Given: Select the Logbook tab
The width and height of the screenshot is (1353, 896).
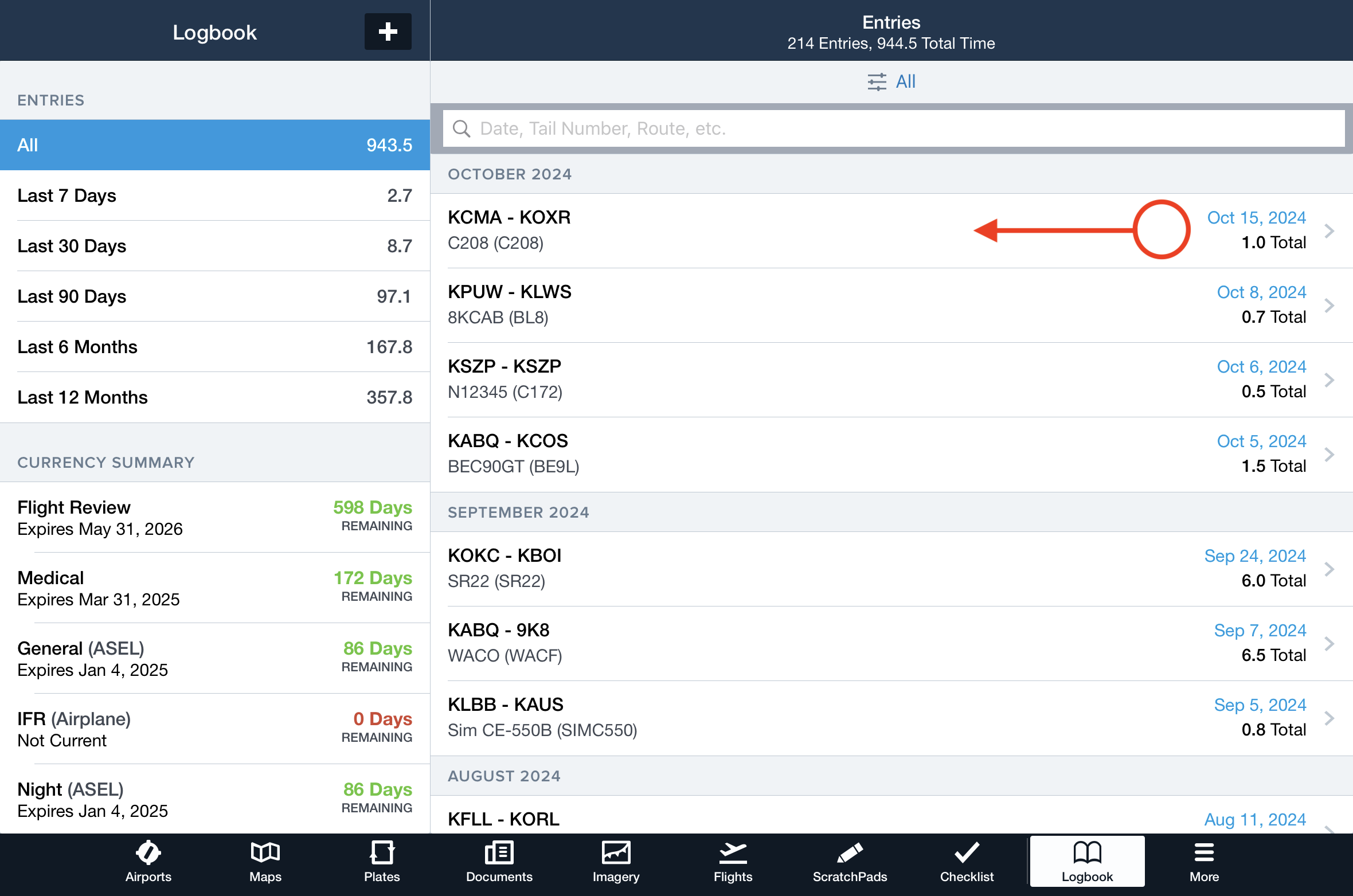Looking at the screenshot, I should 1087,862.
